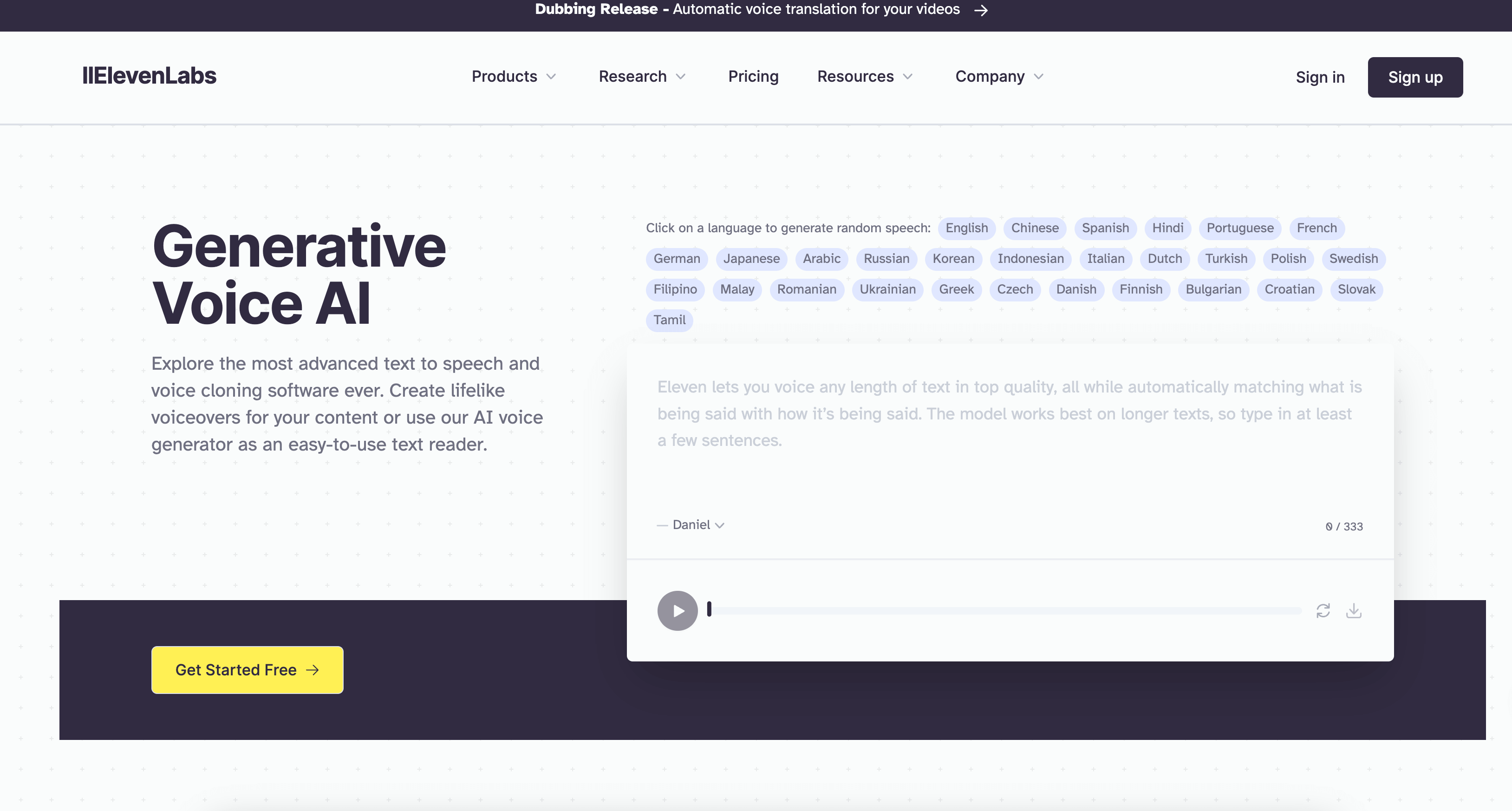Viewport: 1512px width, 811px height.
Task: Open the Daniel voice chevron icon
Action: (721, 525)
